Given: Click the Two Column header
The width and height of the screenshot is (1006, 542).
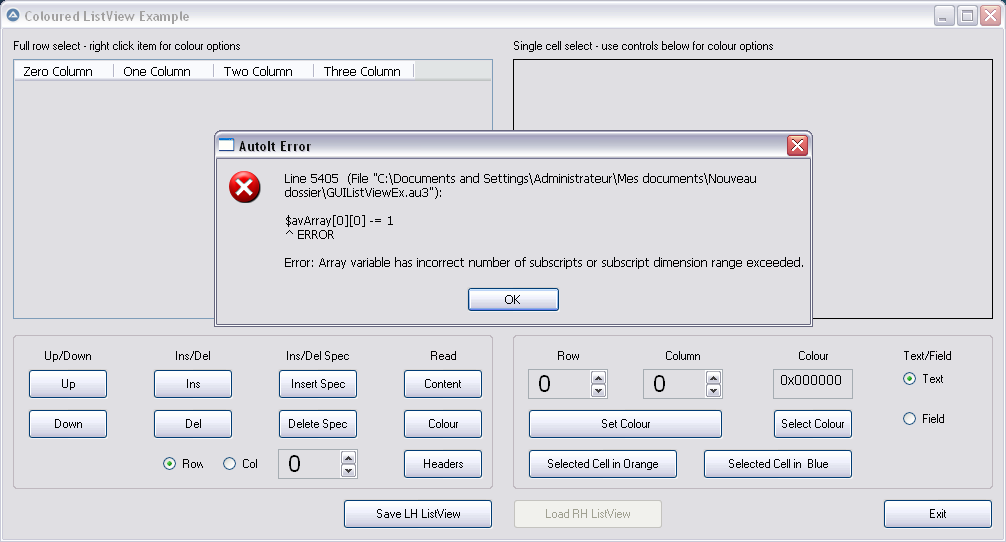Looking at the screenshot, I should tap(264, 71).
